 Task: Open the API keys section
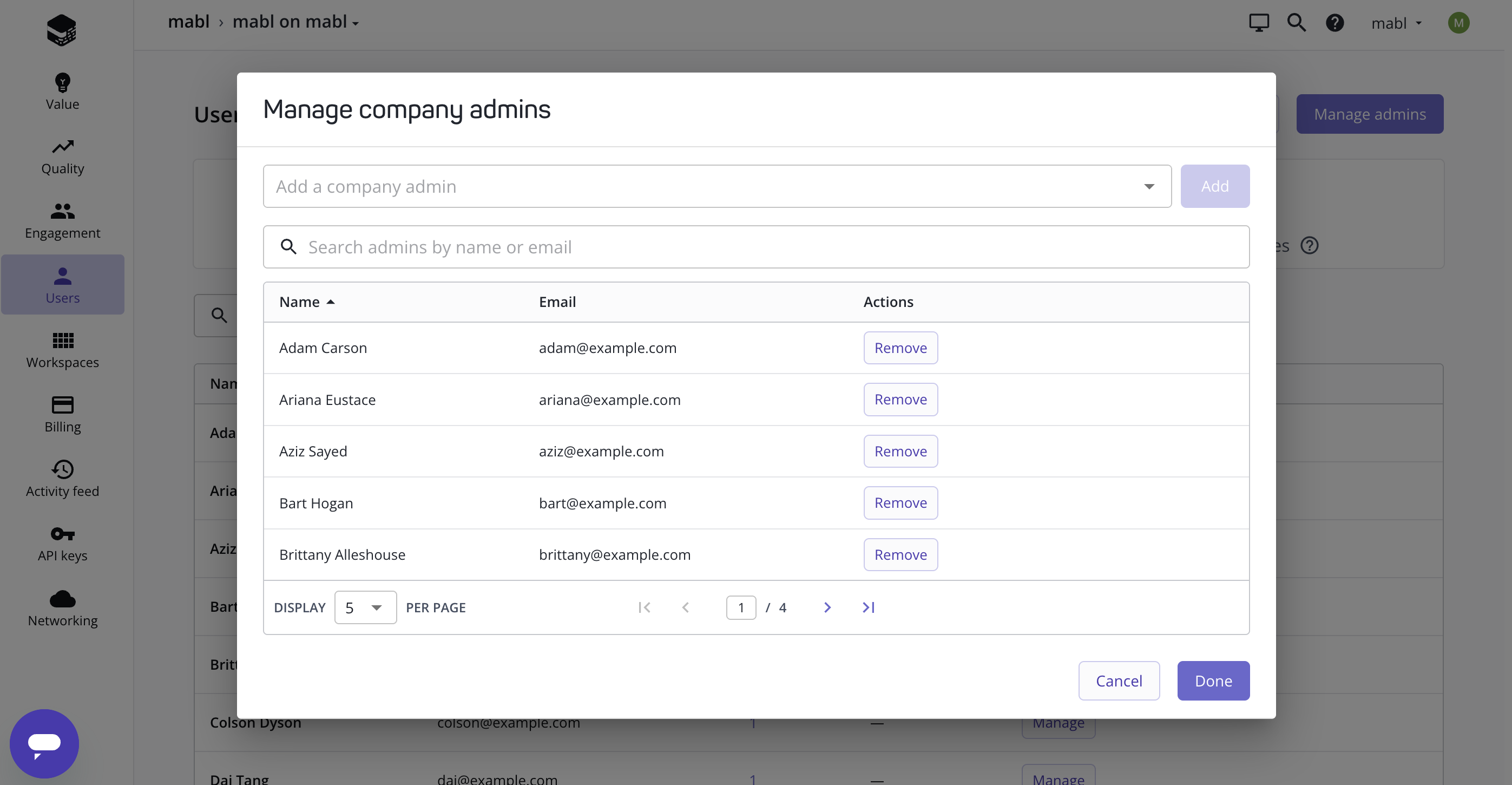(62, 544)
